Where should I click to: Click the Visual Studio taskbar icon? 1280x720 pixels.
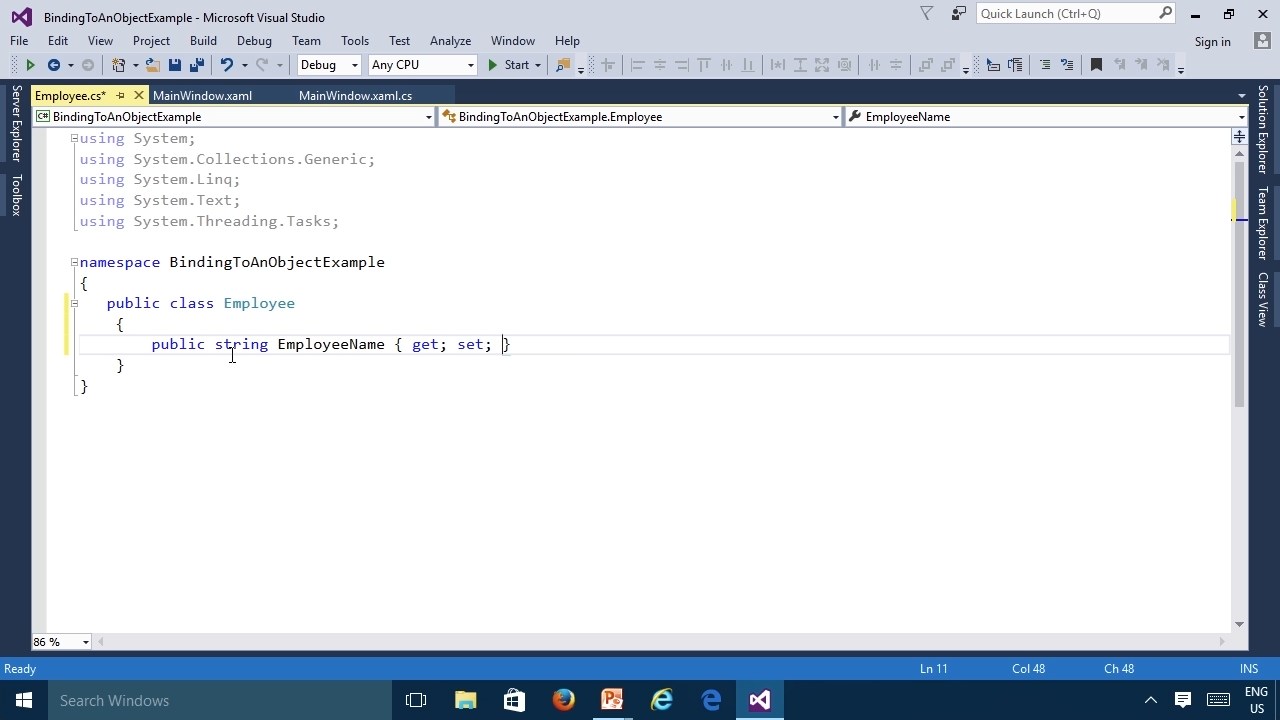(760, 700)
